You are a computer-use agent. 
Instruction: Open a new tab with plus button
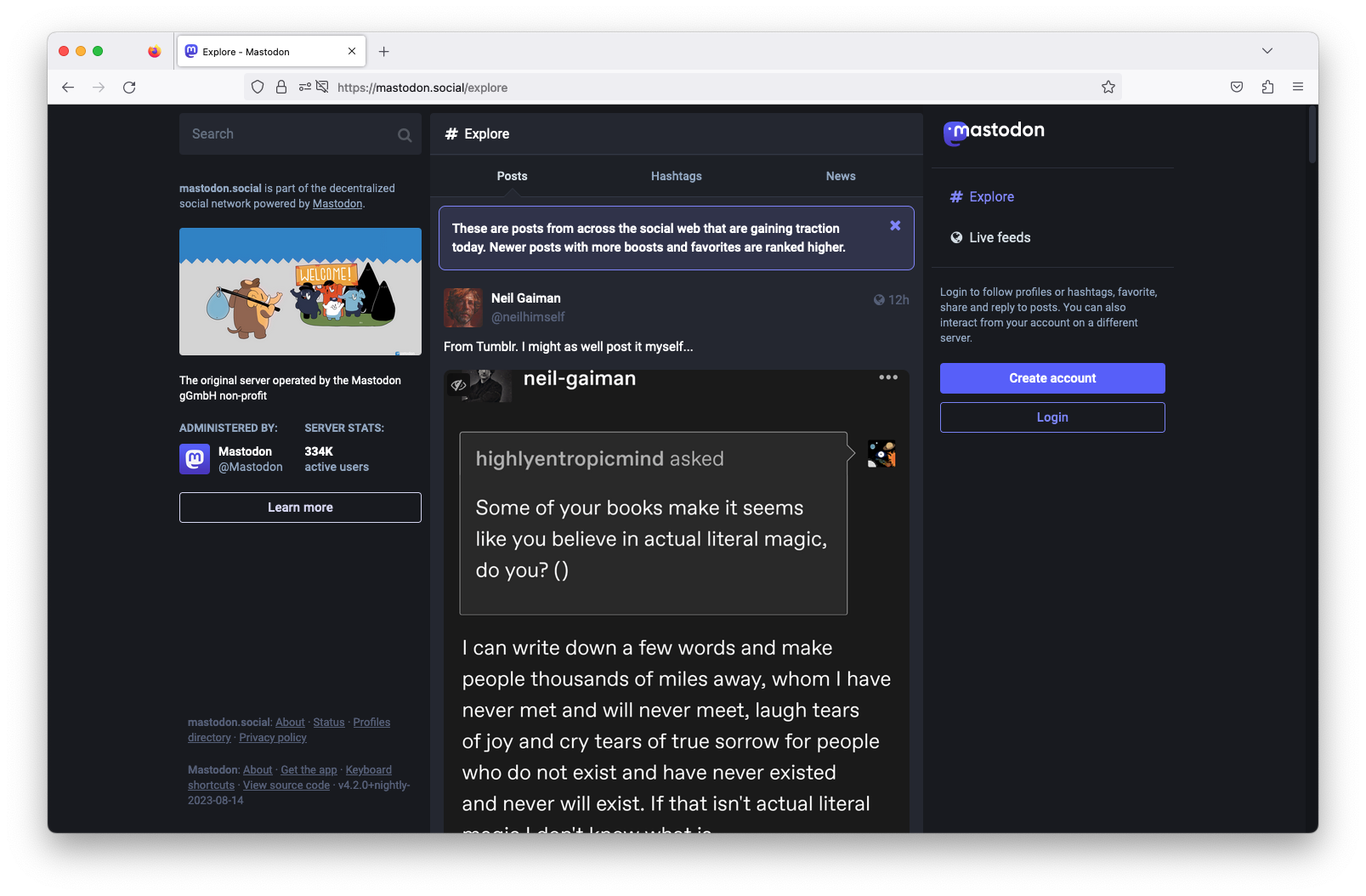pyautogui.click(x=384, y=52)
